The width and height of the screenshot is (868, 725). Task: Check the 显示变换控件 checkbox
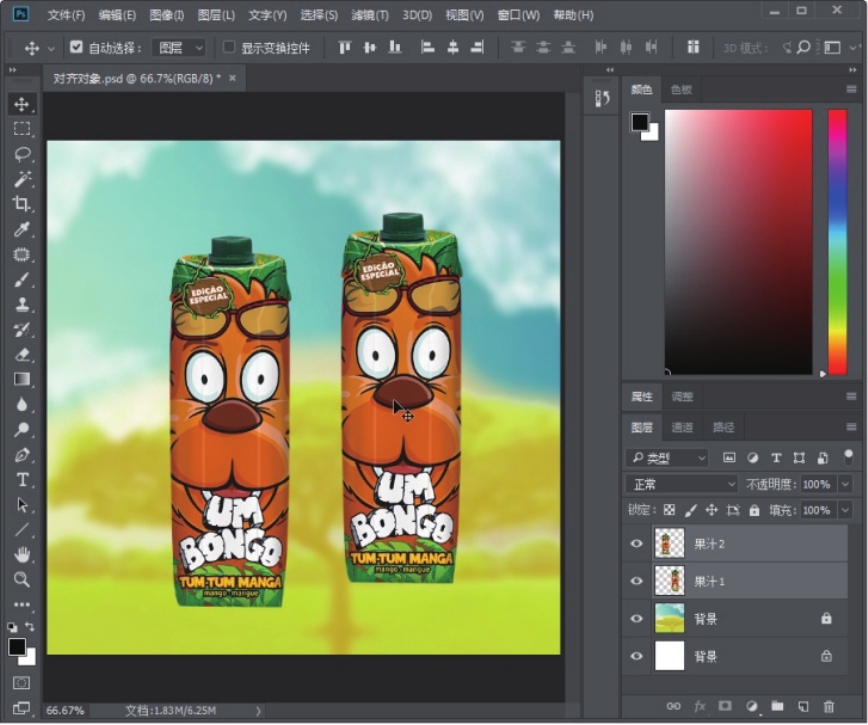click(229, 48)
